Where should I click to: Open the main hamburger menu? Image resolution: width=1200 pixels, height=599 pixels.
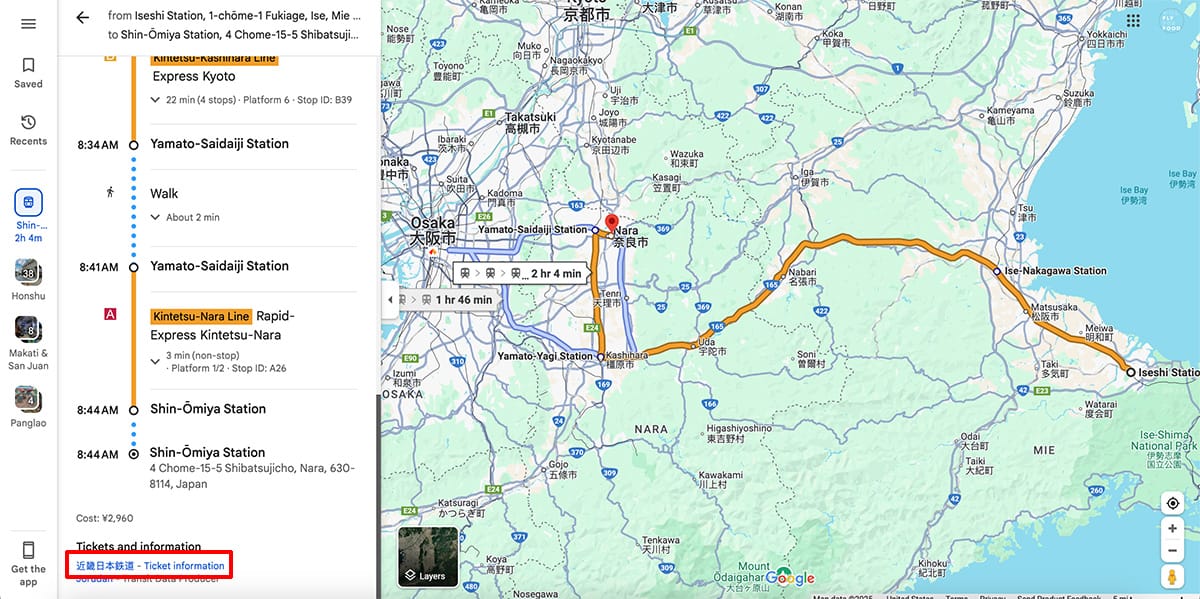(28, 24)
